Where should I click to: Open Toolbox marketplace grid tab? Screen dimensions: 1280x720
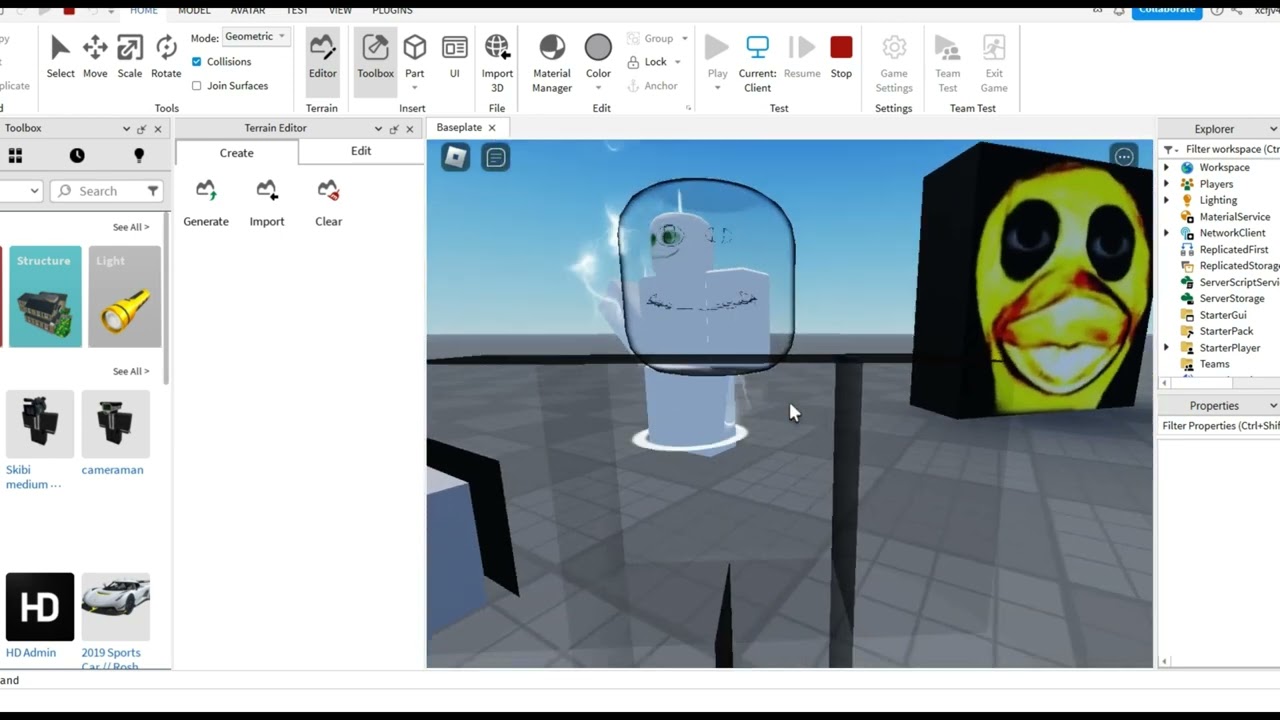[15, 155]
